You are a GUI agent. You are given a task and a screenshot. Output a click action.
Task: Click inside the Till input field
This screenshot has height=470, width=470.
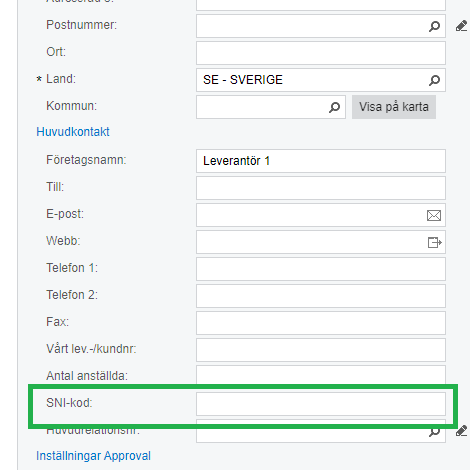[x=321, y=188]
